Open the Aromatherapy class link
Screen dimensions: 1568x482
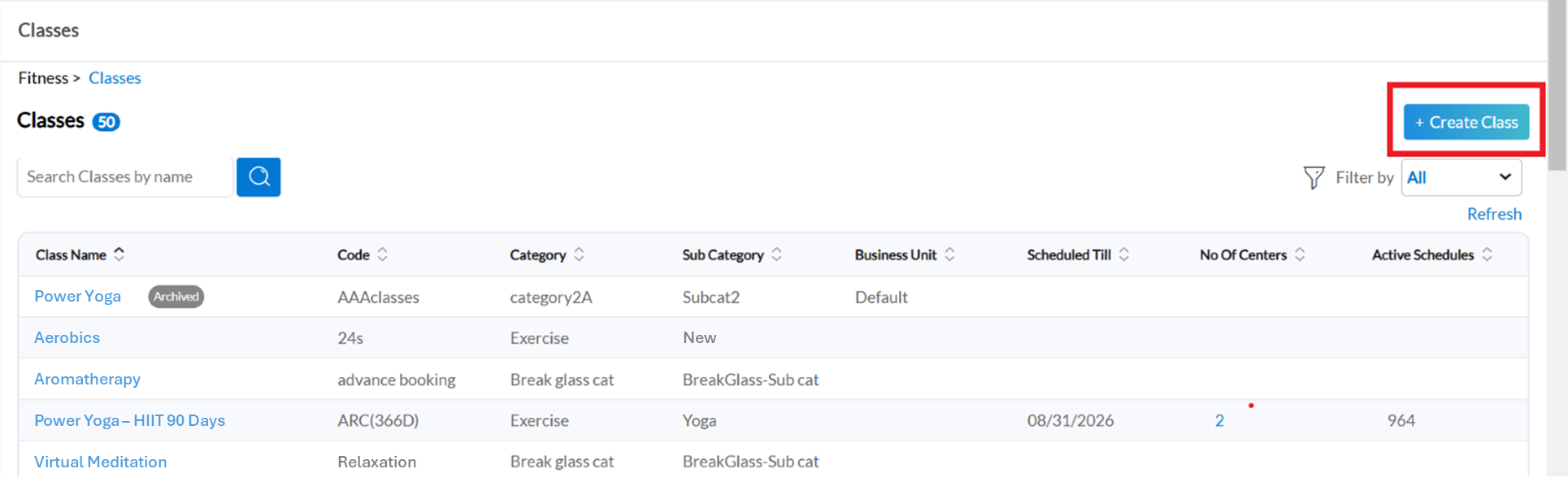[87, 379]
